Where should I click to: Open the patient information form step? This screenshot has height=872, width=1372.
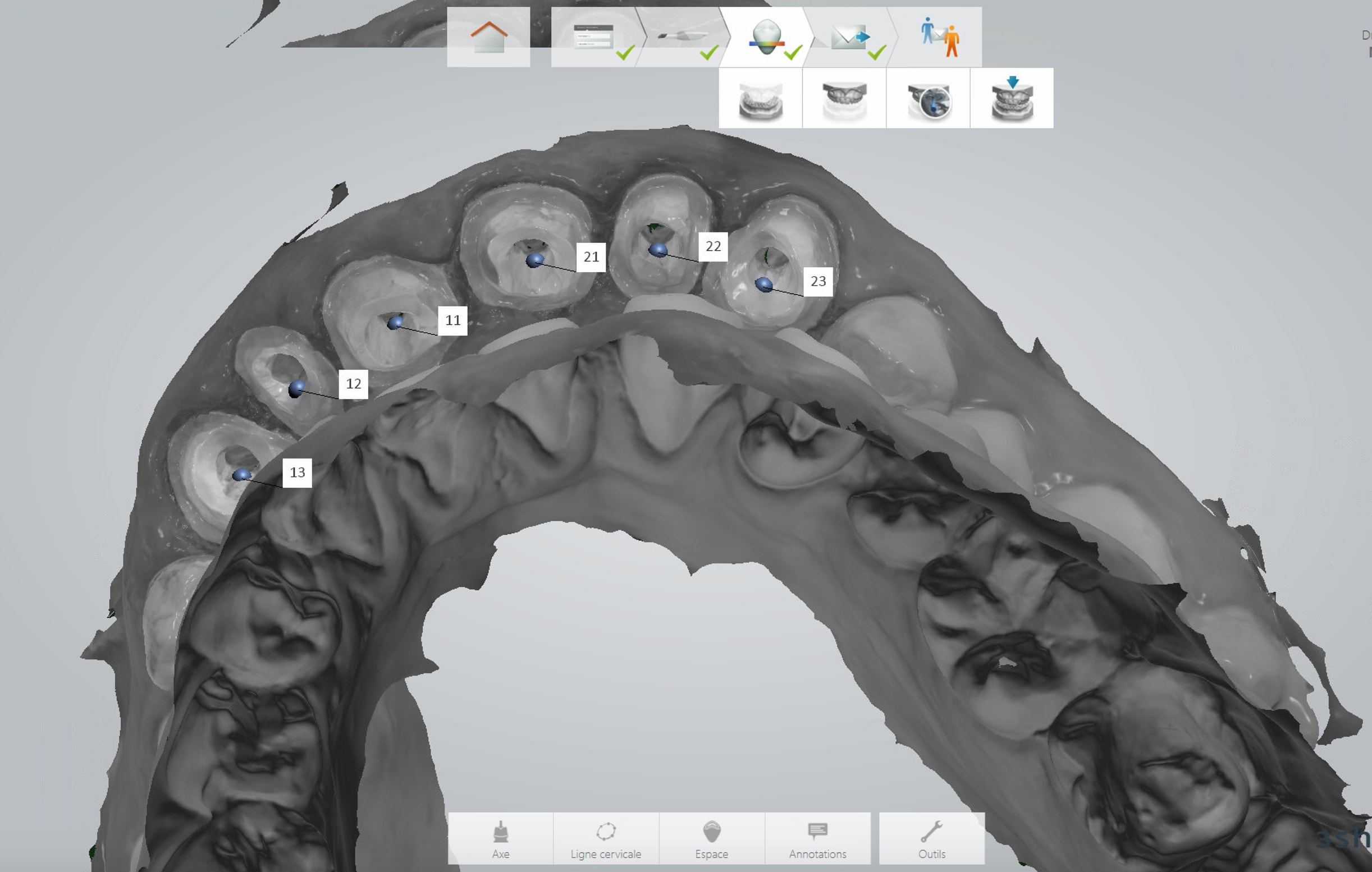point(594,37)
